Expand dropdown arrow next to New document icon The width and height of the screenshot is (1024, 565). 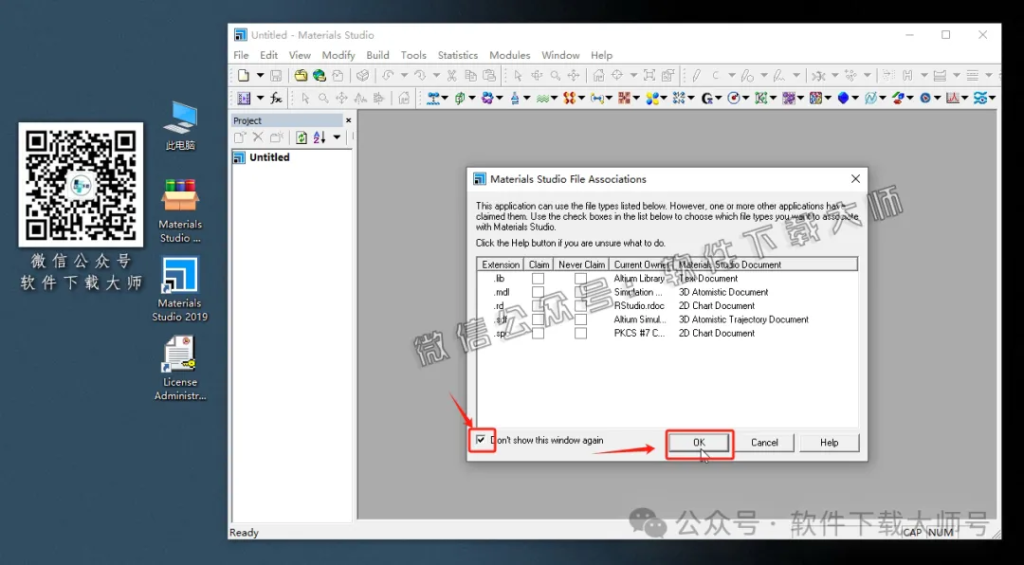point(260,75)
